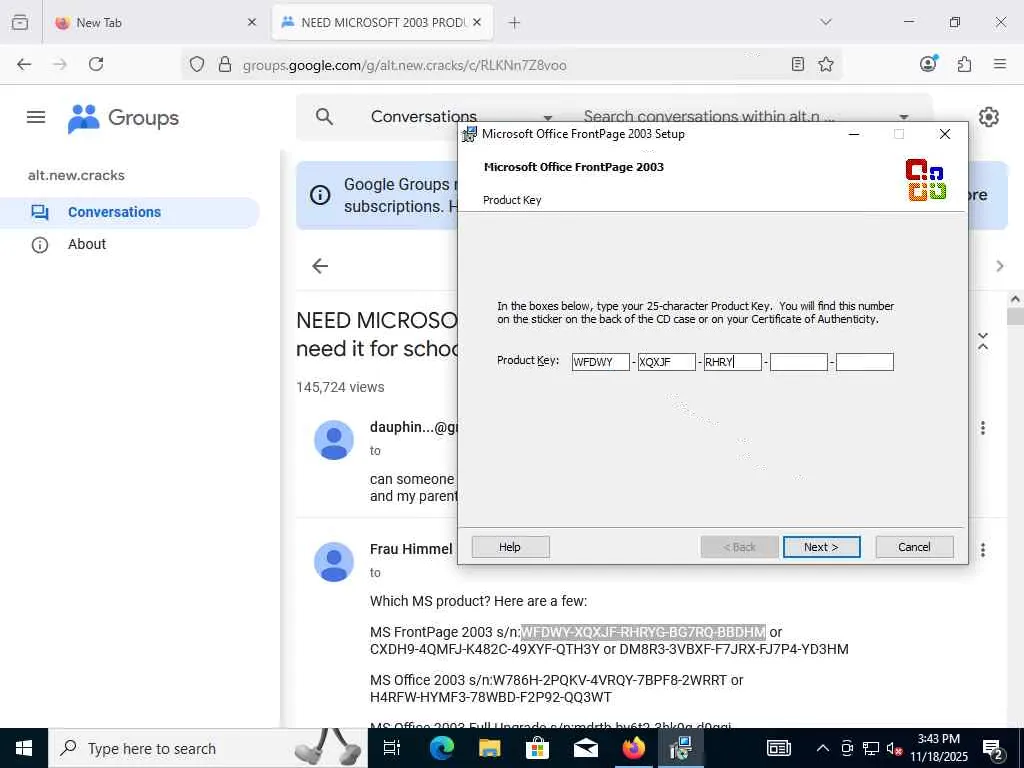Expand advanced search options arrow
Image resolution: width=1024 pixels, height=768 pixels.
coord(904,118)
